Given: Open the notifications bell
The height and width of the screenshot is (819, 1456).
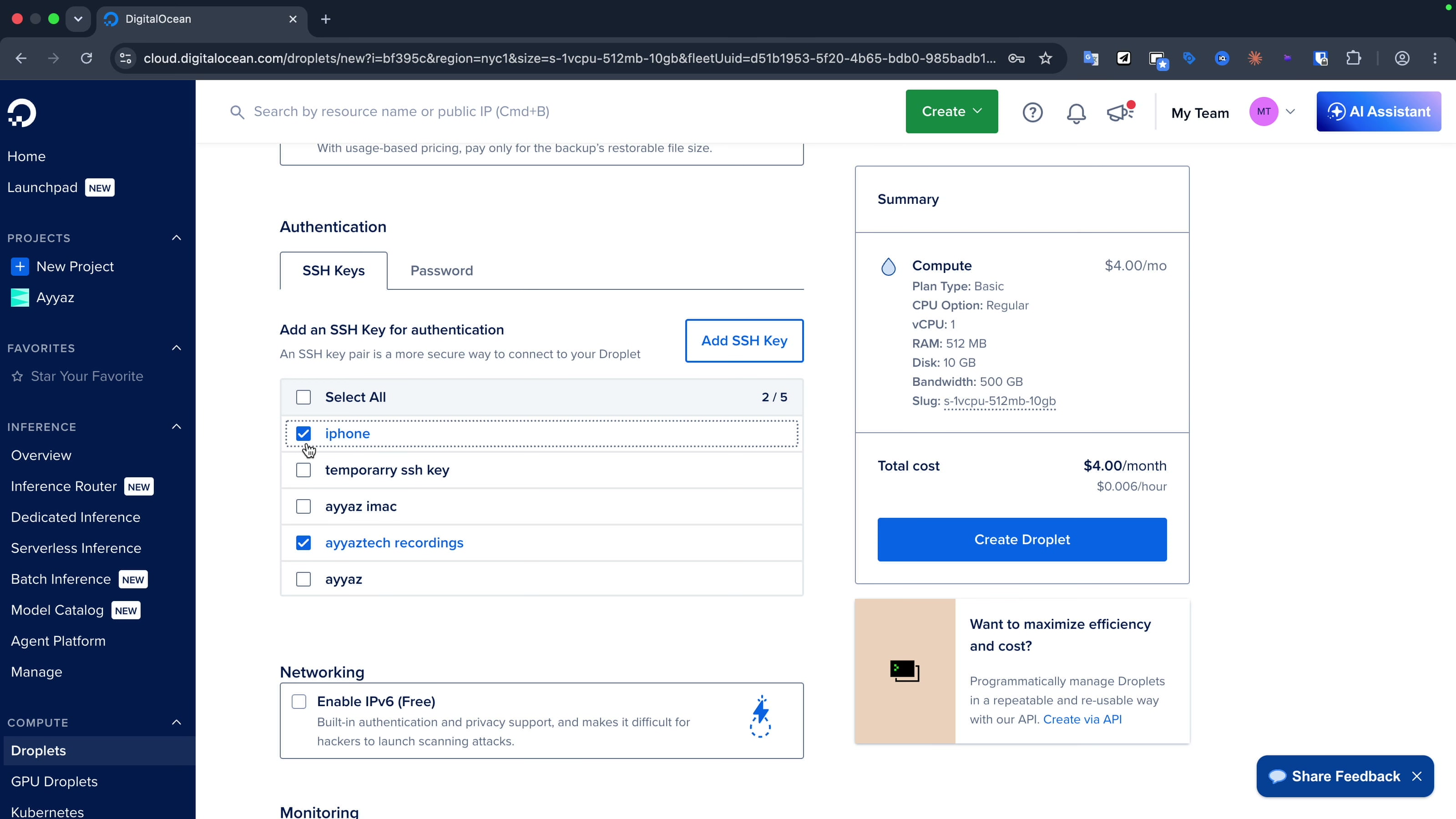Looking at the screenshot, I should (x=1076, y=113).
